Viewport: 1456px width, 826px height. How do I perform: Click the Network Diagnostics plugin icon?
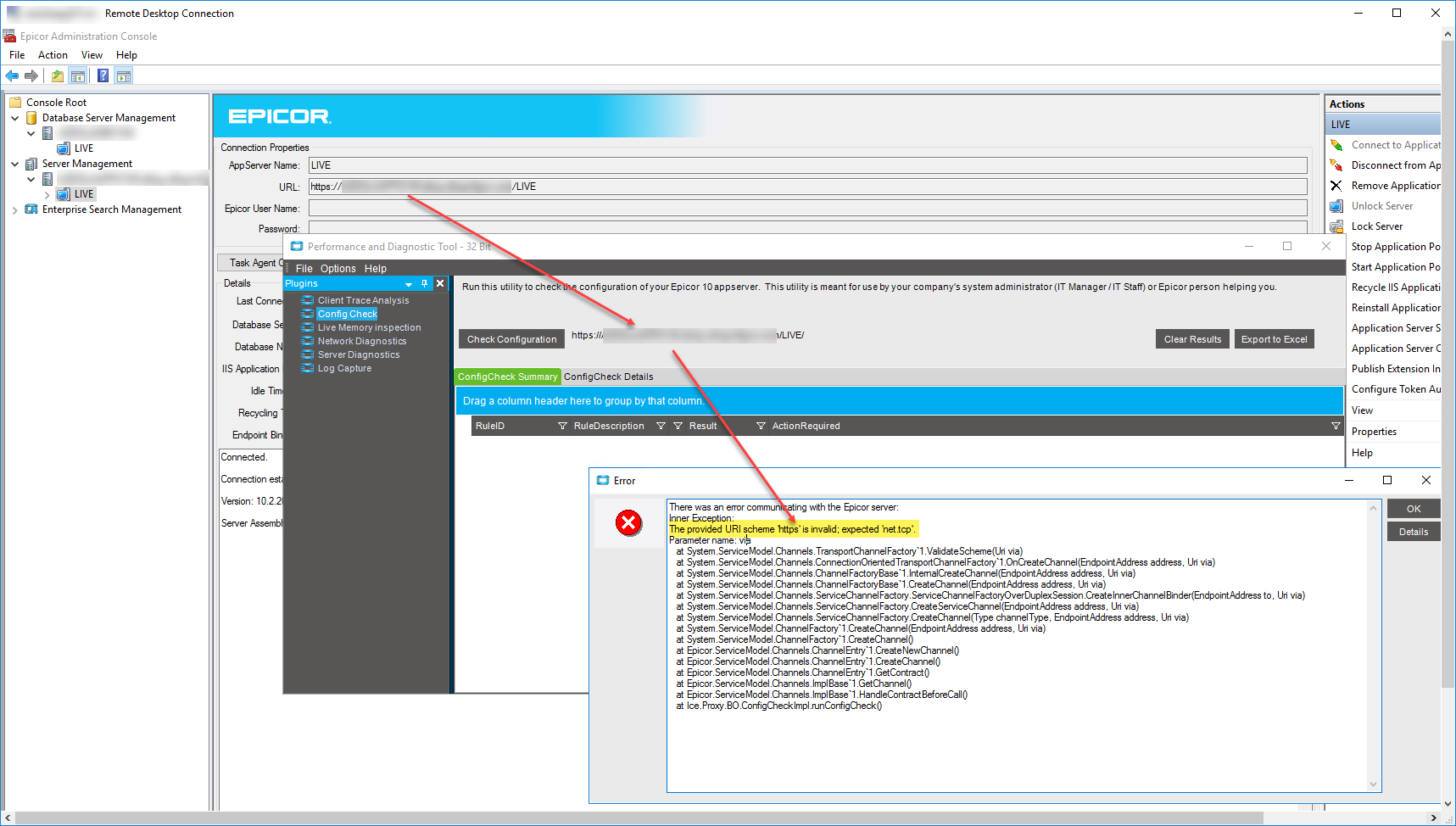click(x=308, y=341)
